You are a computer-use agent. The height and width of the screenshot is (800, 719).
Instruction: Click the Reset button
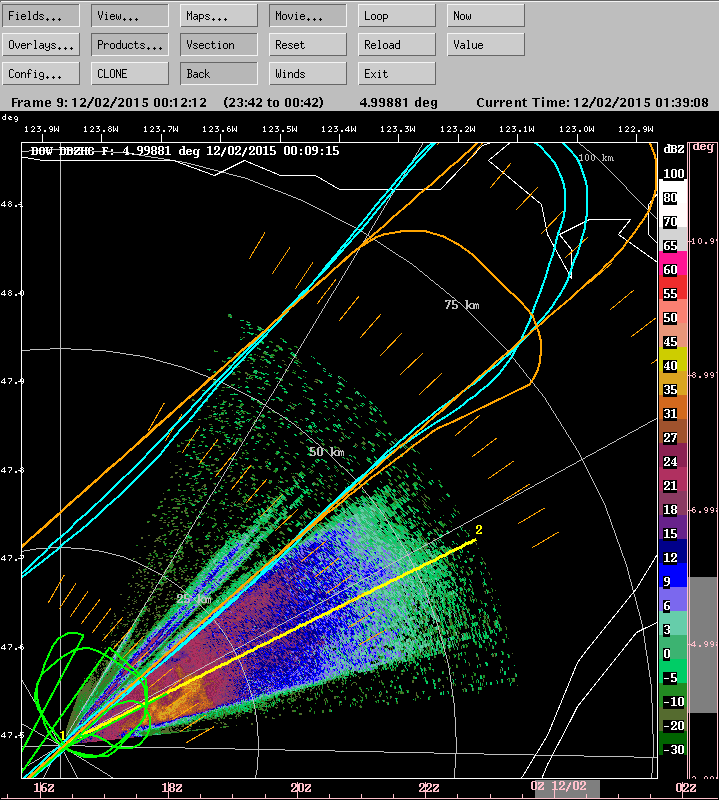click(x=308, y=45)
